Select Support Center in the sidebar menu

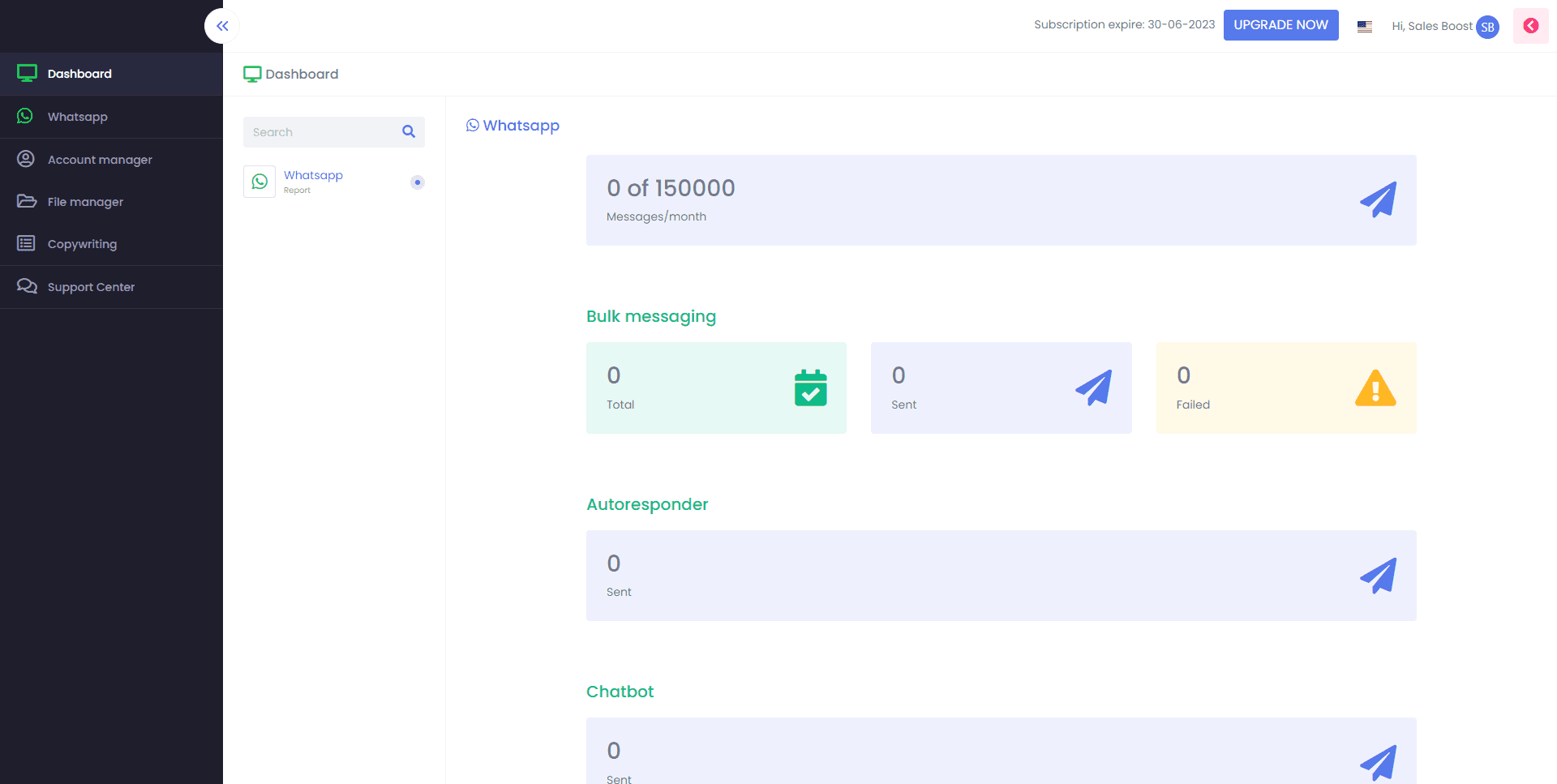click(x=90, y=286)
